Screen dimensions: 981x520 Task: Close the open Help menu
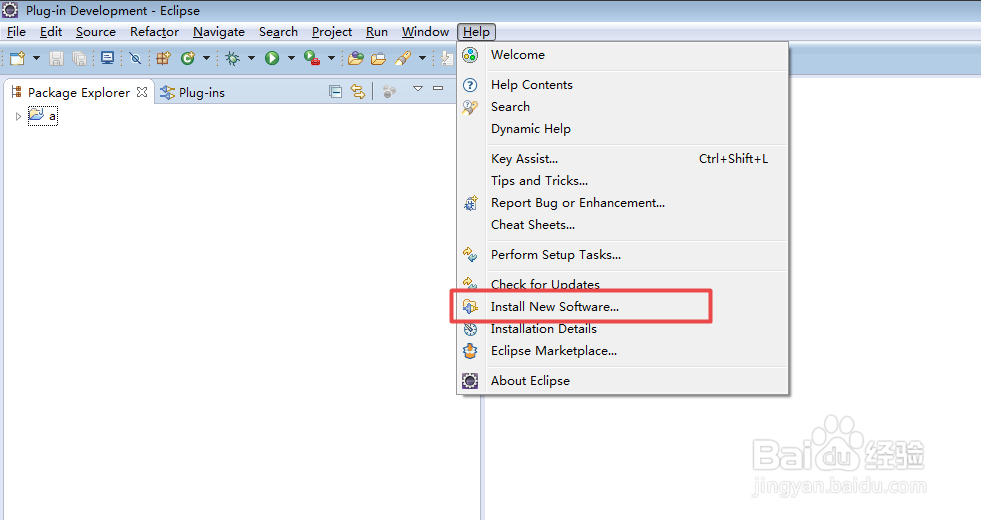point(476,32)
